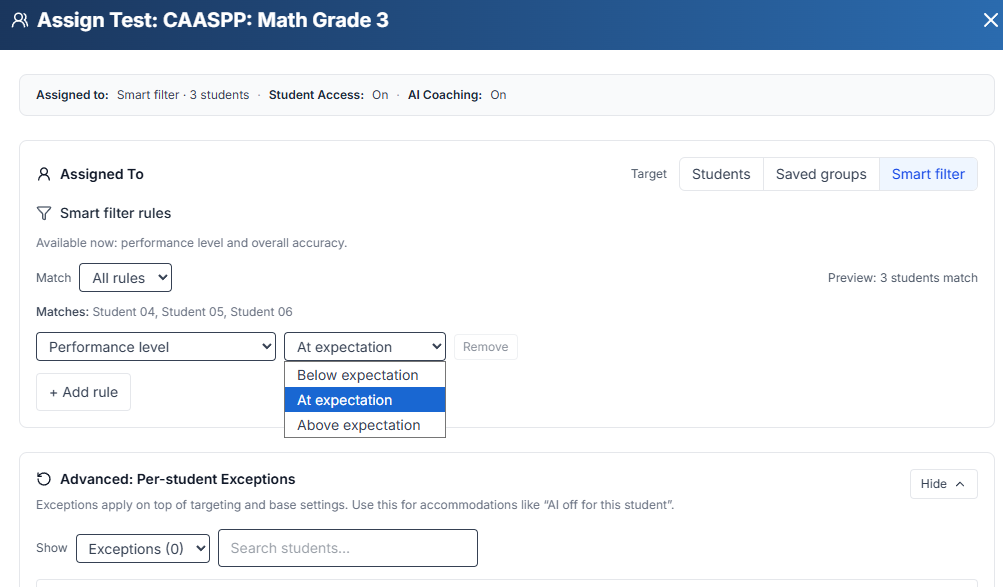Click the AI Coaching: On summary text

click(x=457, y=95)
